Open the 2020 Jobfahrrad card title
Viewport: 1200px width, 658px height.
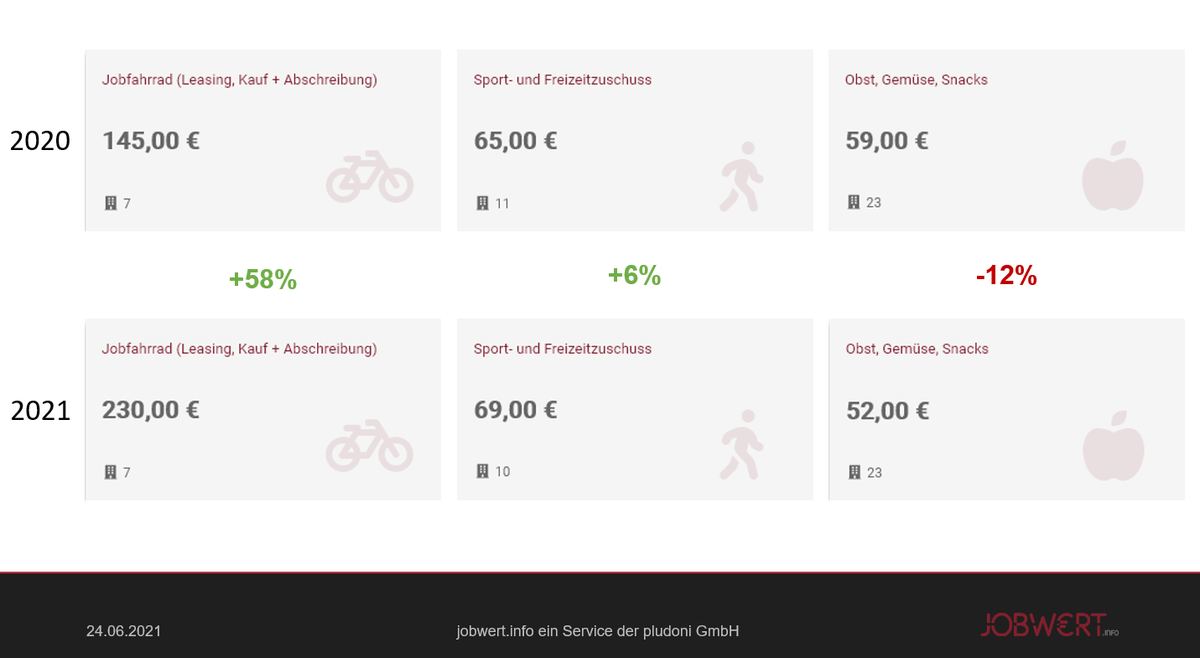coord(239,80)
